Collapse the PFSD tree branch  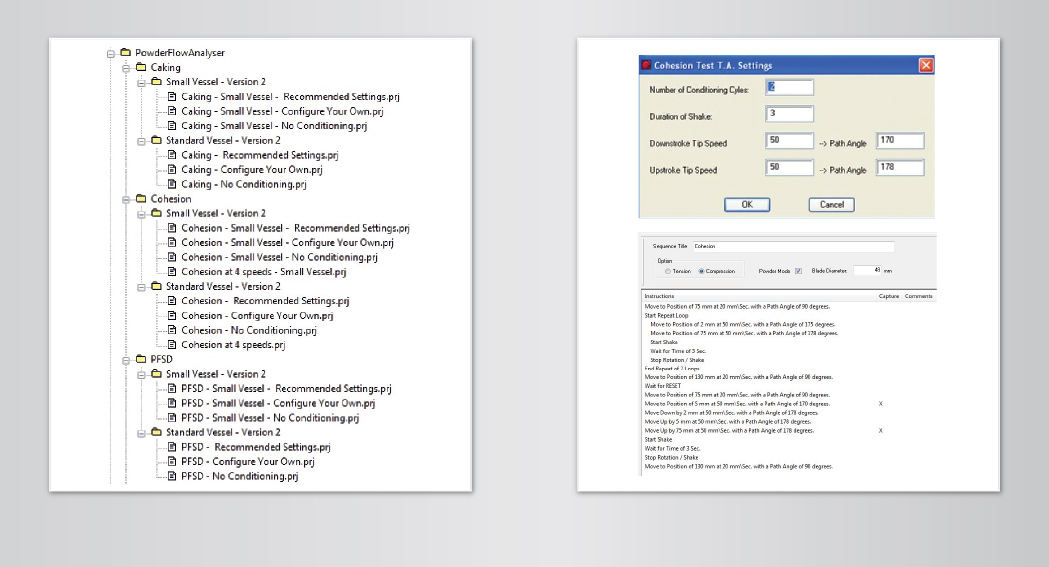[x=126, y=359]
